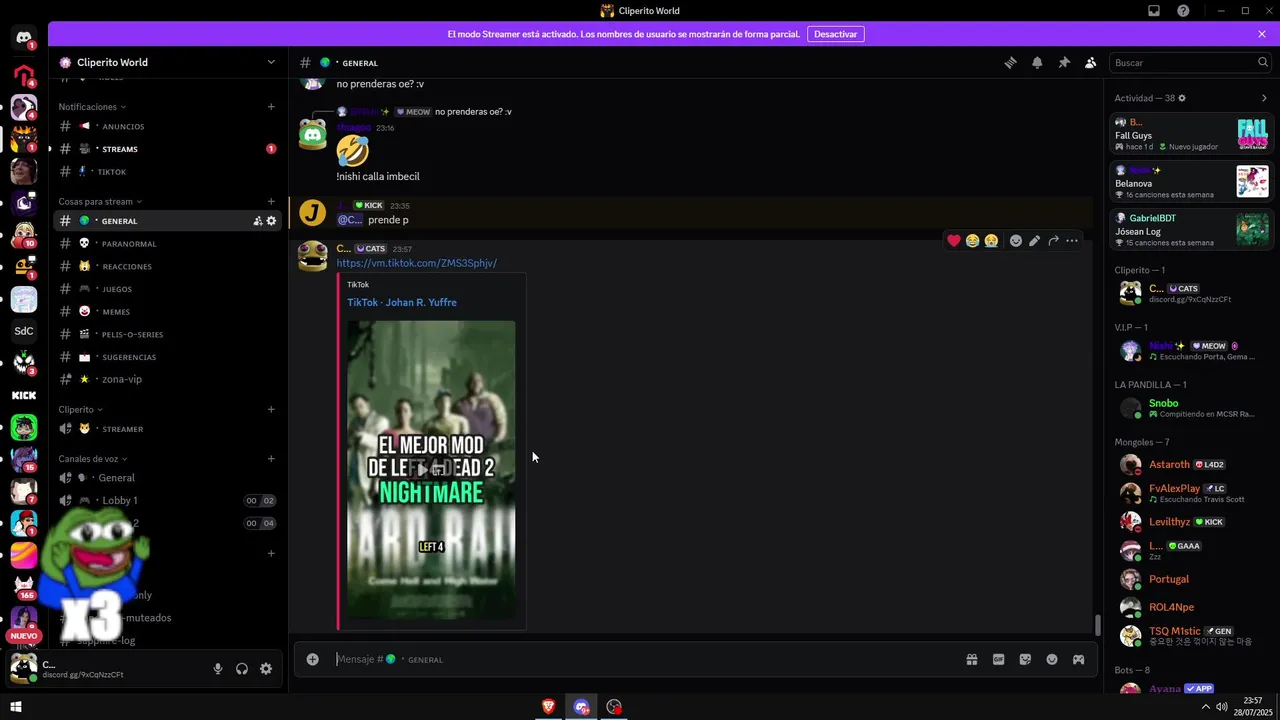Focus the Mensaje message input field

coord(645,659)
